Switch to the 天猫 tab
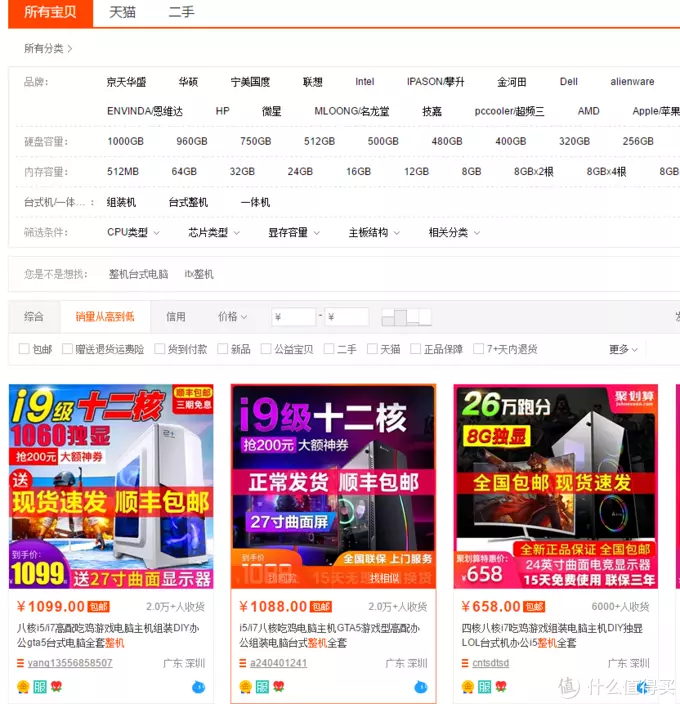This screenshot has width=680, height=704. (x=122, y=12)
